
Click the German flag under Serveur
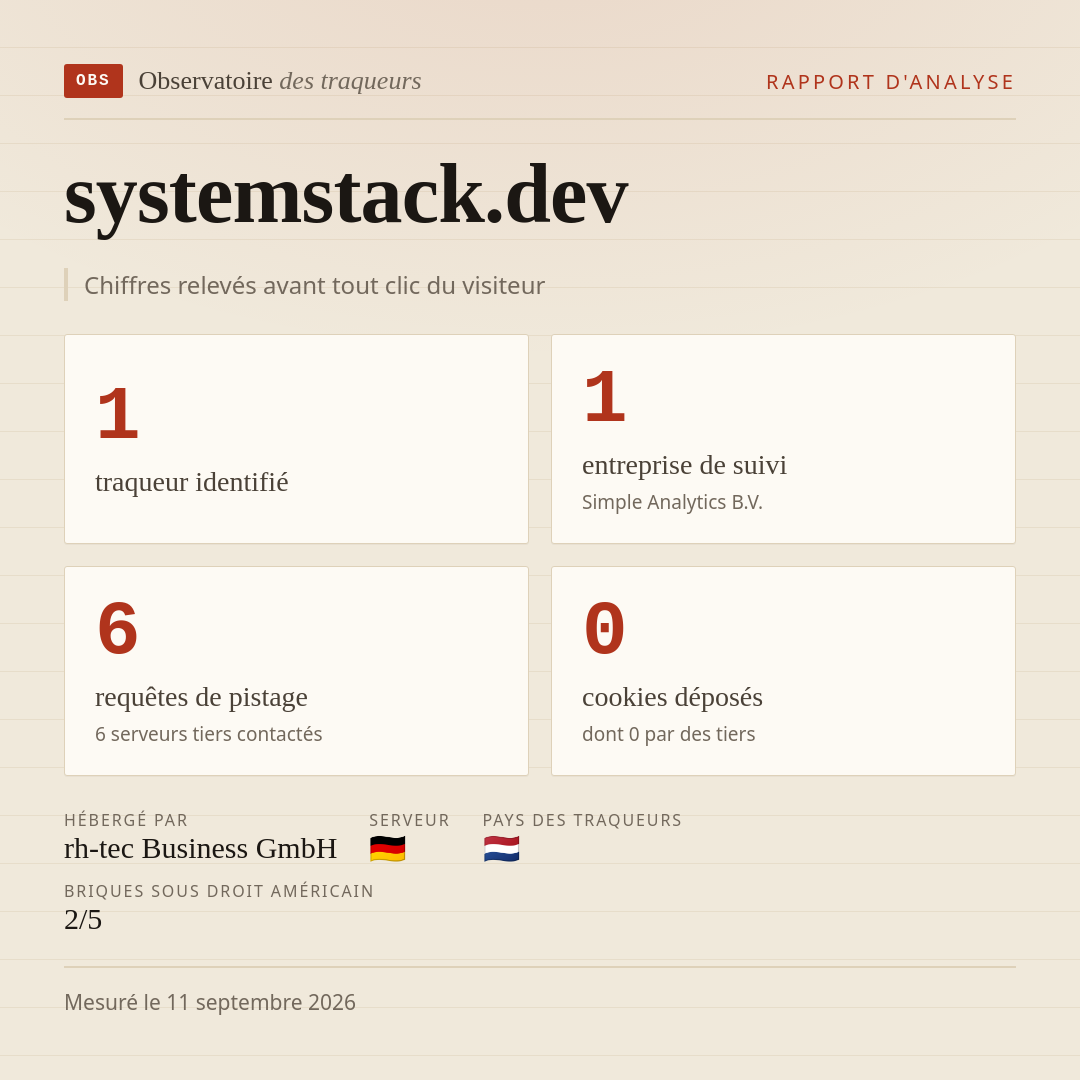coord(387,849)
